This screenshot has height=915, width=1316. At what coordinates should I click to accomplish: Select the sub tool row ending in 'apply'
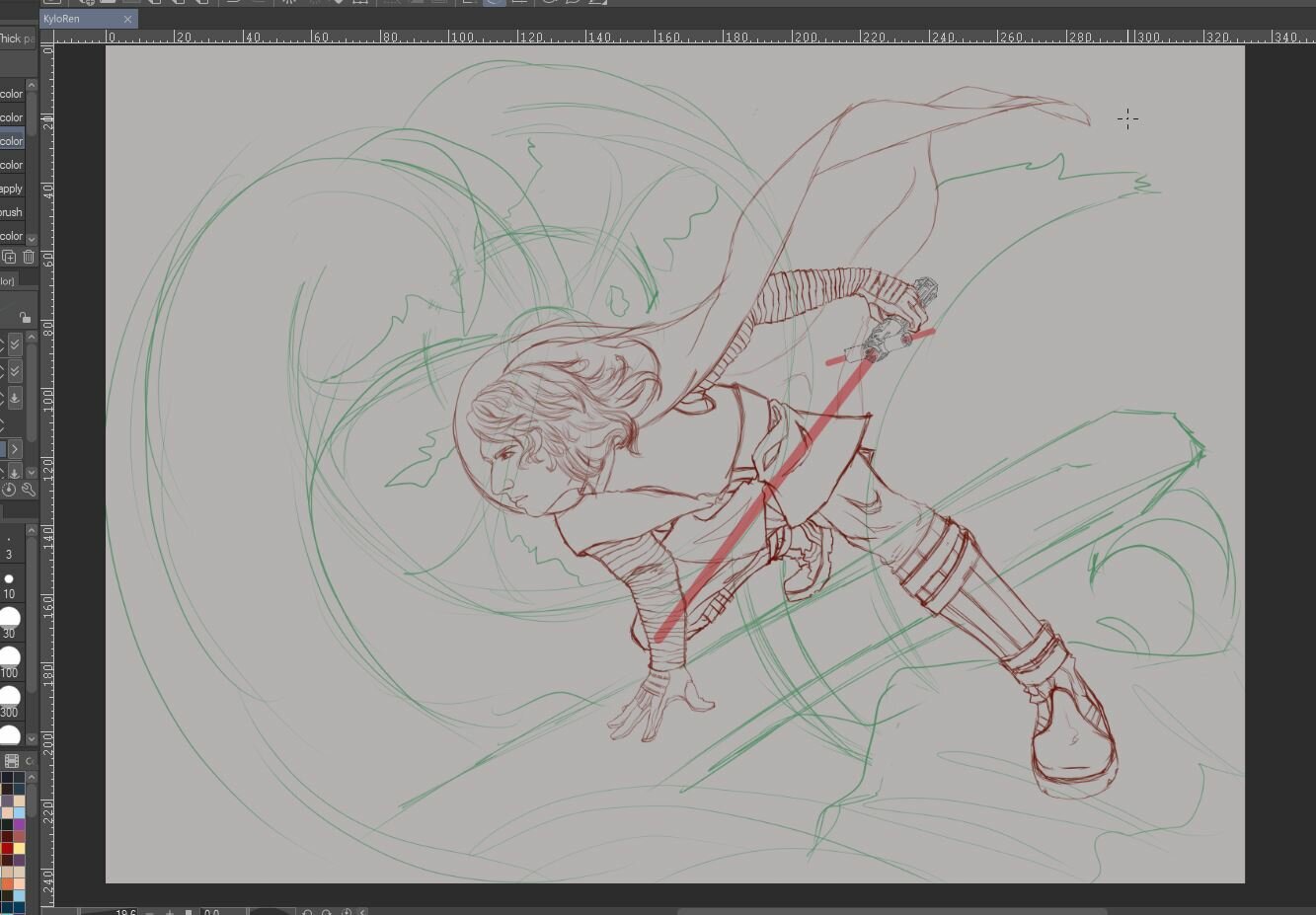point(12,189)
